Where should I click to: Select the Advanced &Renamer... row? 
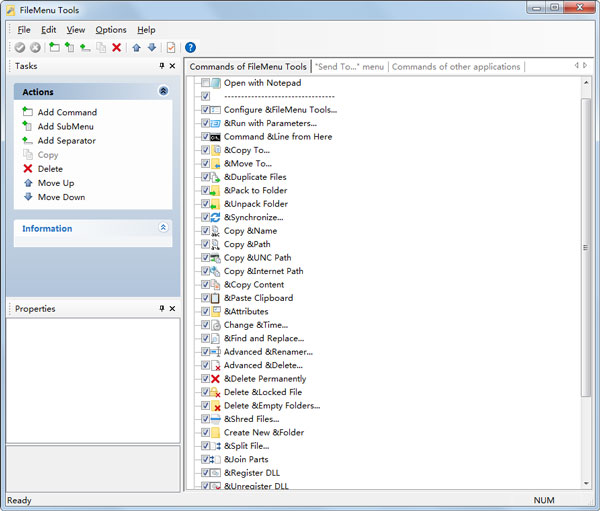pos(268,352)
